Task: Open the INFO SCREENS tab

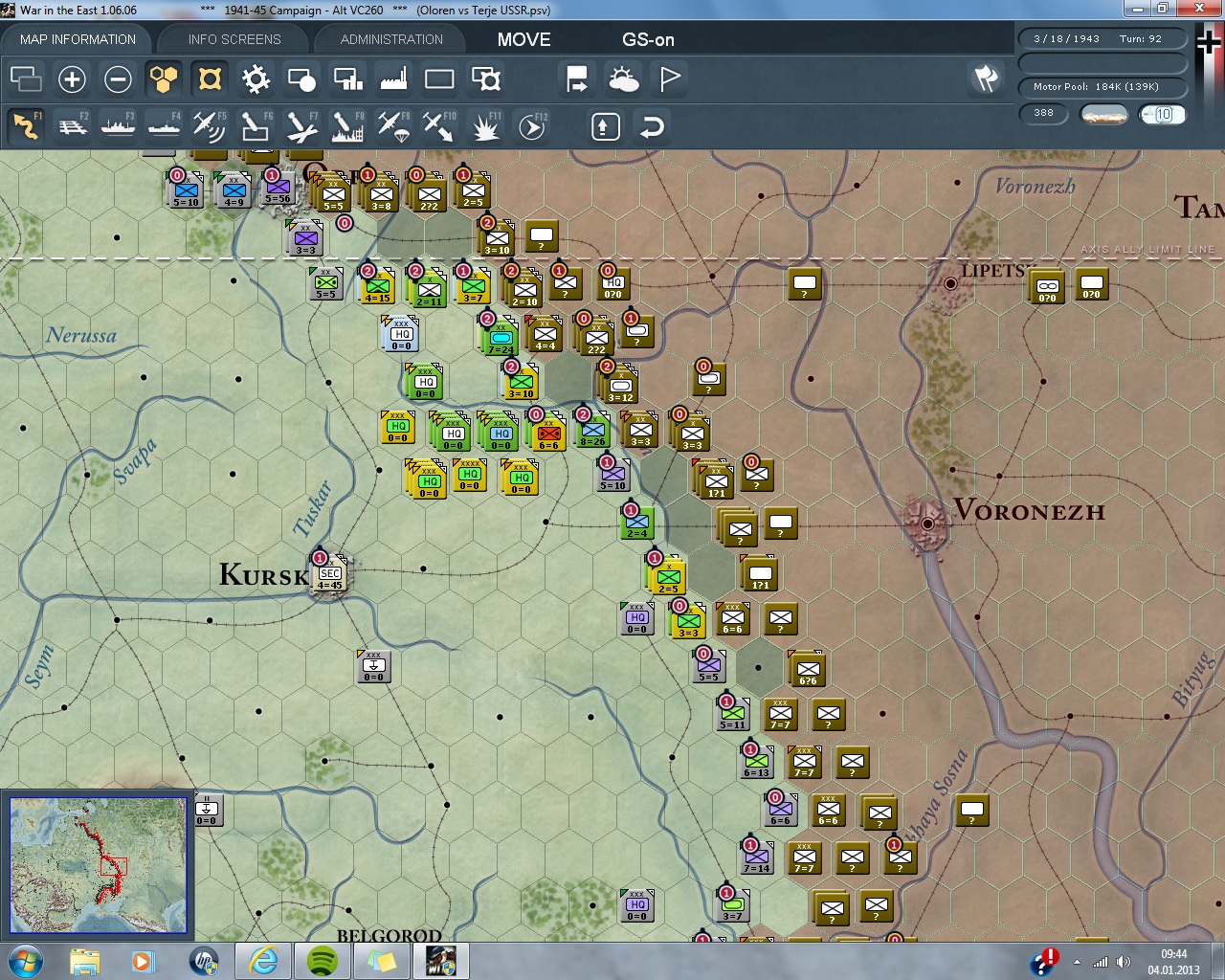Action: click(234, 39)
